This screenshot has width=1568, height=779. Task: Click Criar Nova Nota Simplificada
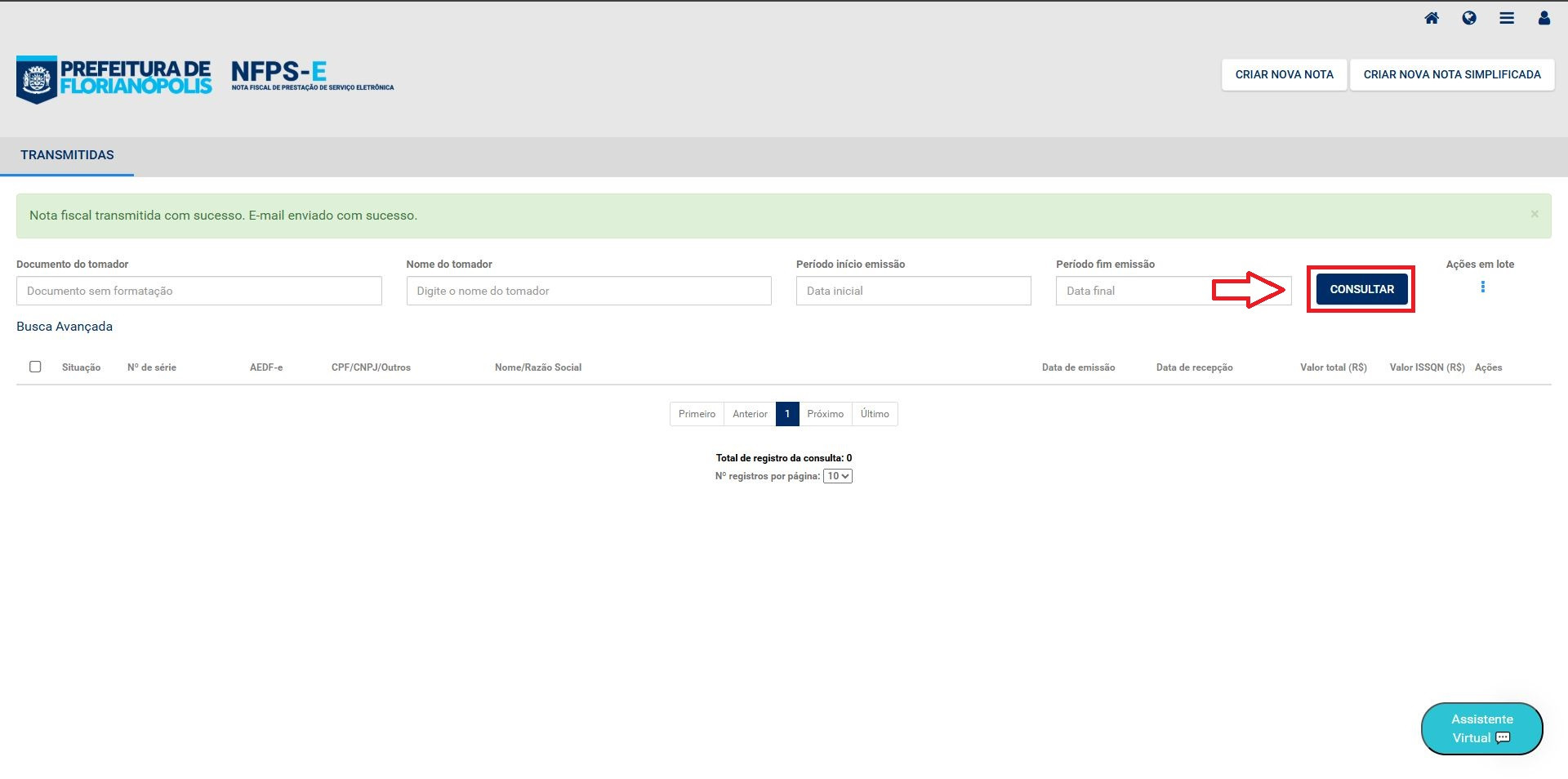pos(1451,74)
